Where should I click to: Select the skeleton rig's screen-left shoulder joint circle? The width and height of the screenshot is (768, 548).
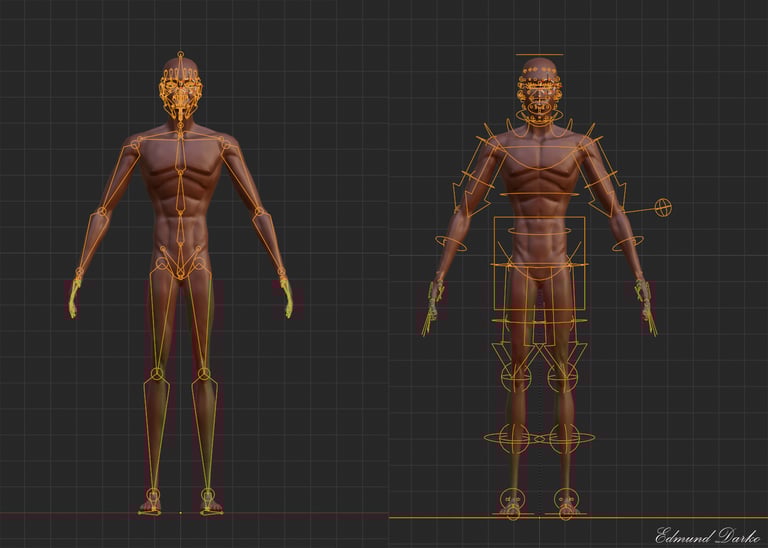click(135, 144)
